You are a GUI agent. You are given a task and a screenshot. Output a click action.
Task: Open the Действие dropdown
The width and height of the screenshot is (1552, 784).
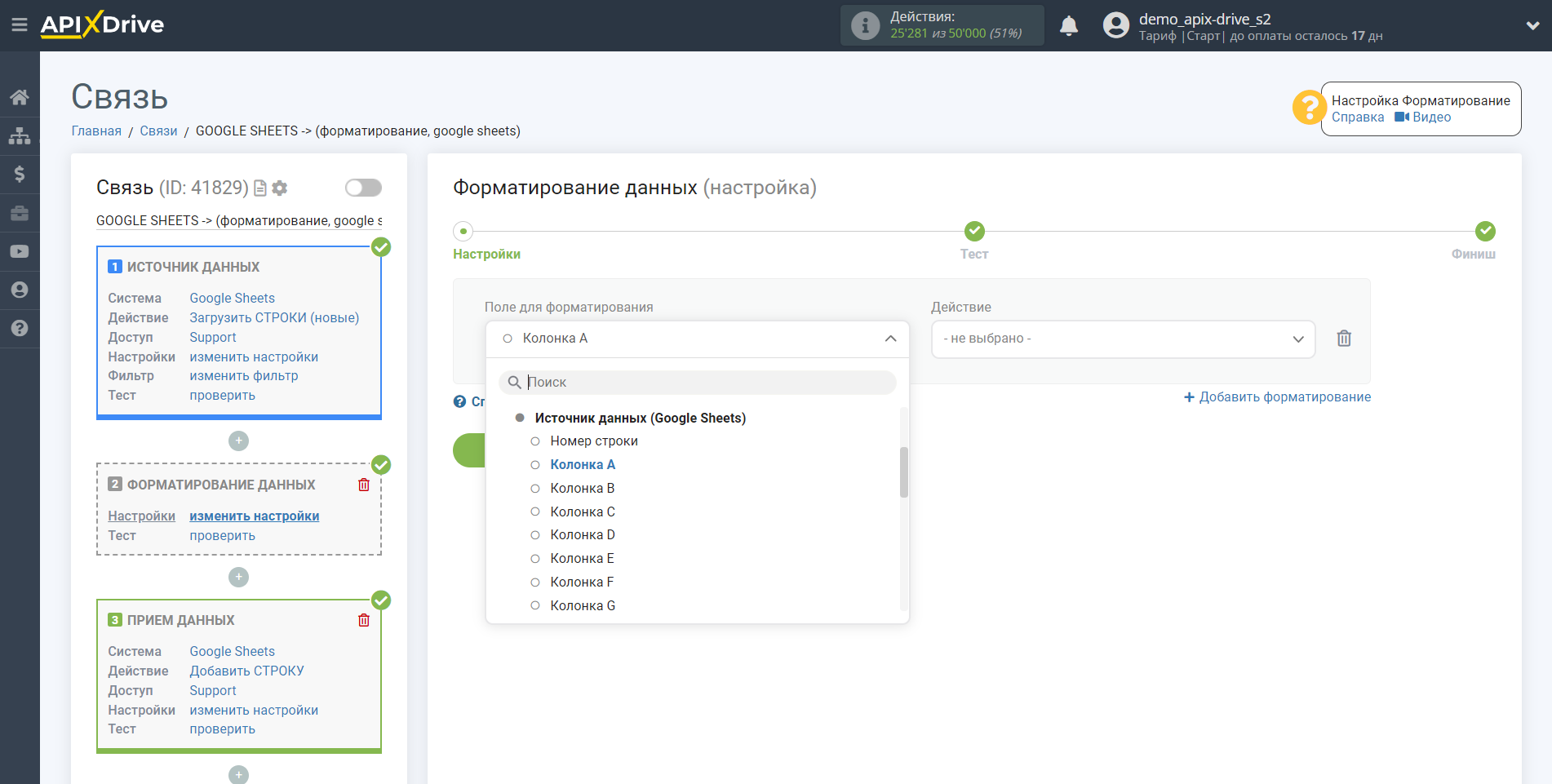(1123, 339)
